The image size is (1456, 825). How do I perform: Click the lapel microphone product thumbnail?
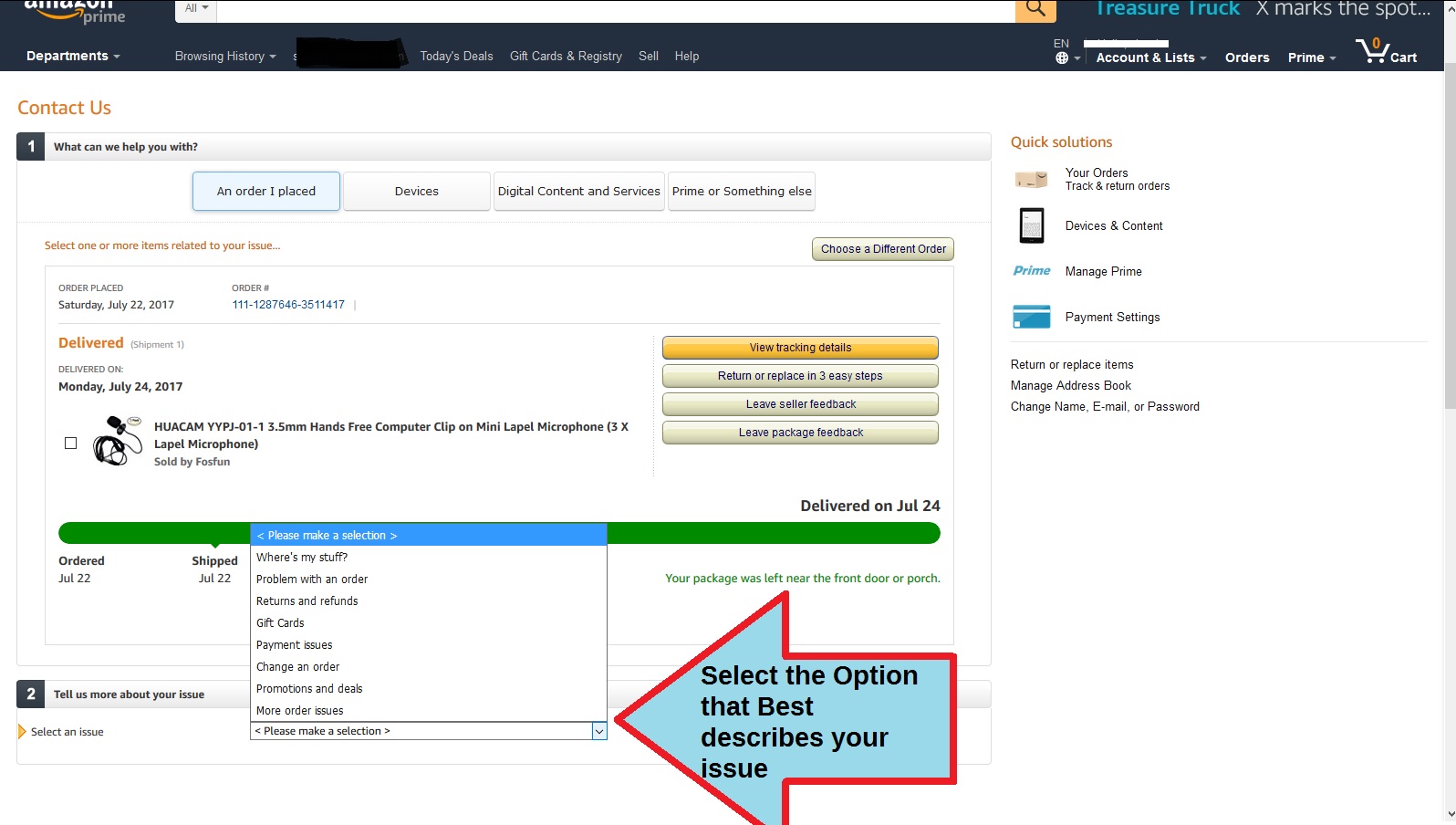click(117, 441)
